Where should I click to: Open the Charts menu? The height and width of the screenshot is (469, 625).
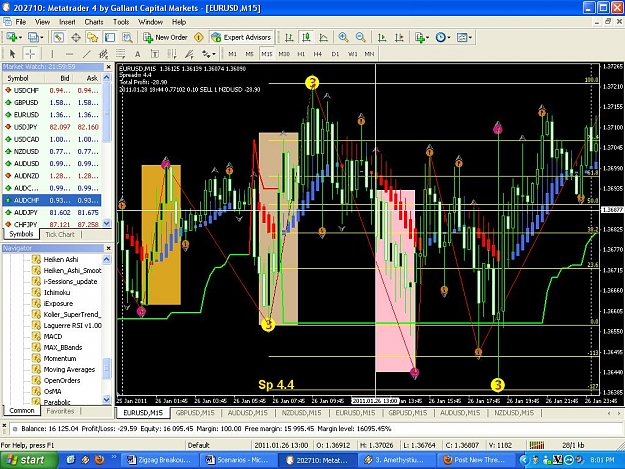coord(94,22)
